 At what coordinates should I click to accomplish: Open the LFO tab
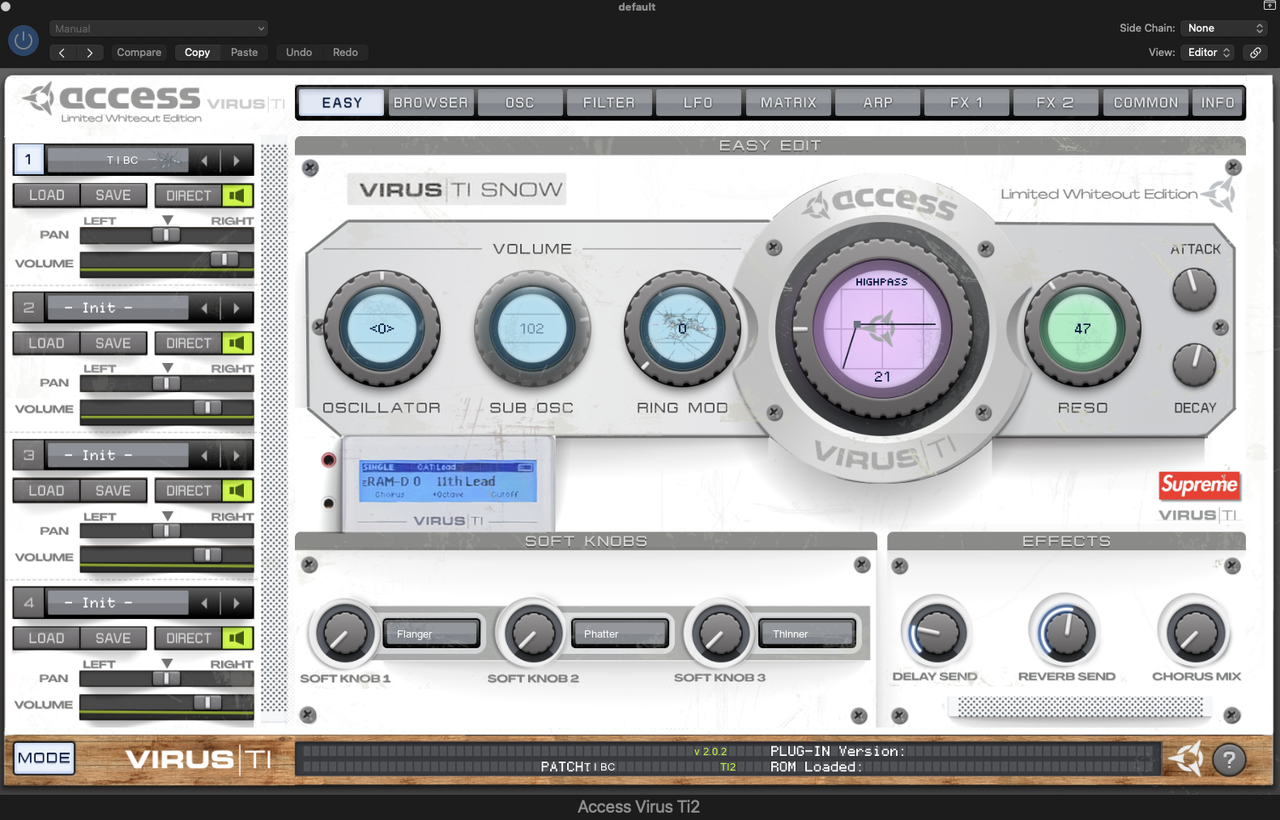pos(698,102)
